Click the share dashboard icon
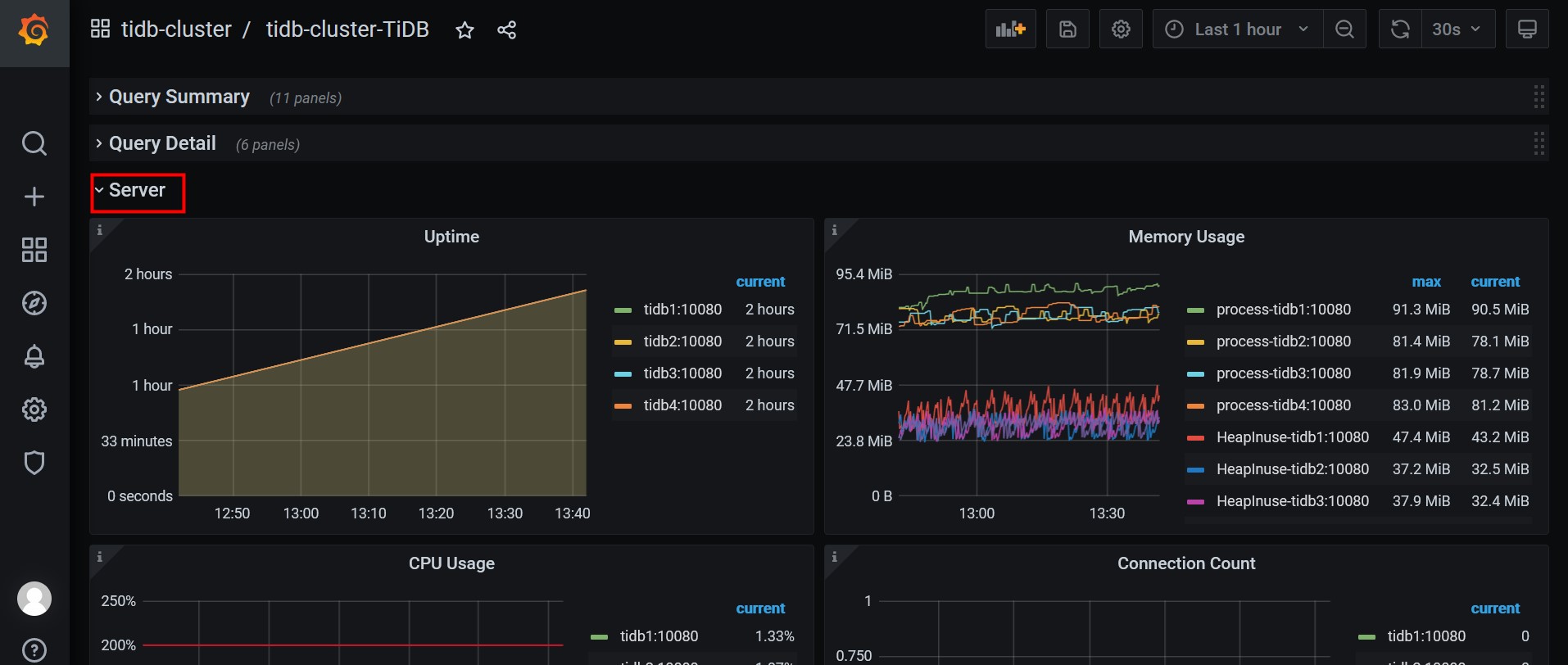Image resolution: width=1568 pixels, height=665 pixels. click(x=507, y=30)
